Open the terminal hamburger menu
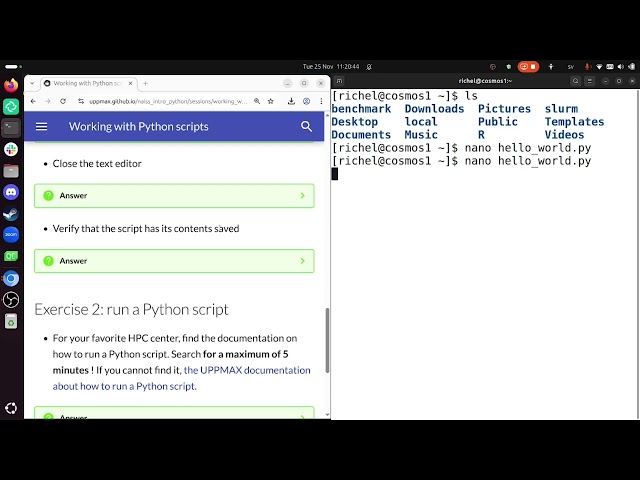The height and width of the screenshot is (480, 640). coord(590,81)
